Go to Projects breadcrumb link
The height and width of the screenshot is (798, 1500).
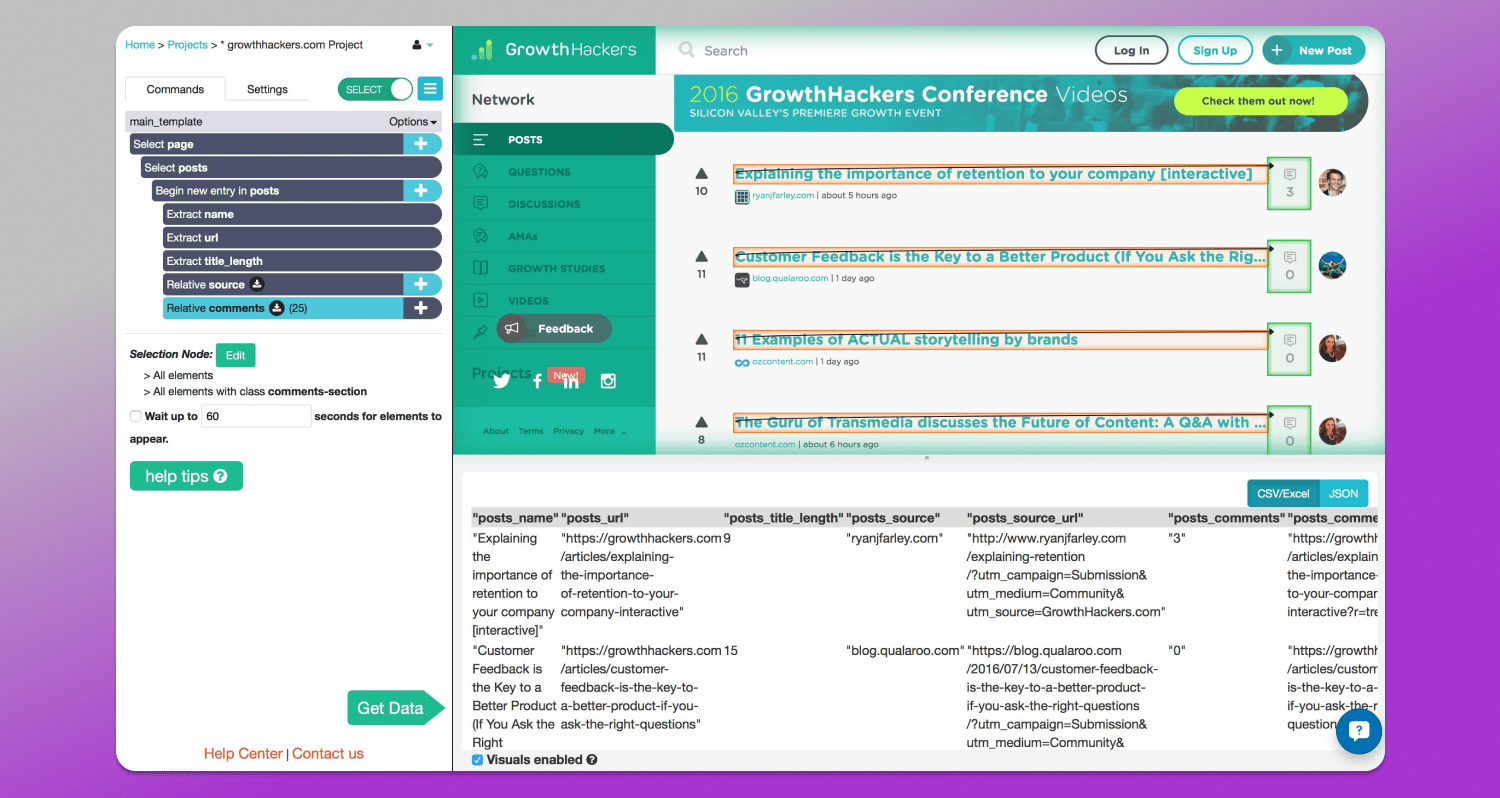point(187,45)
